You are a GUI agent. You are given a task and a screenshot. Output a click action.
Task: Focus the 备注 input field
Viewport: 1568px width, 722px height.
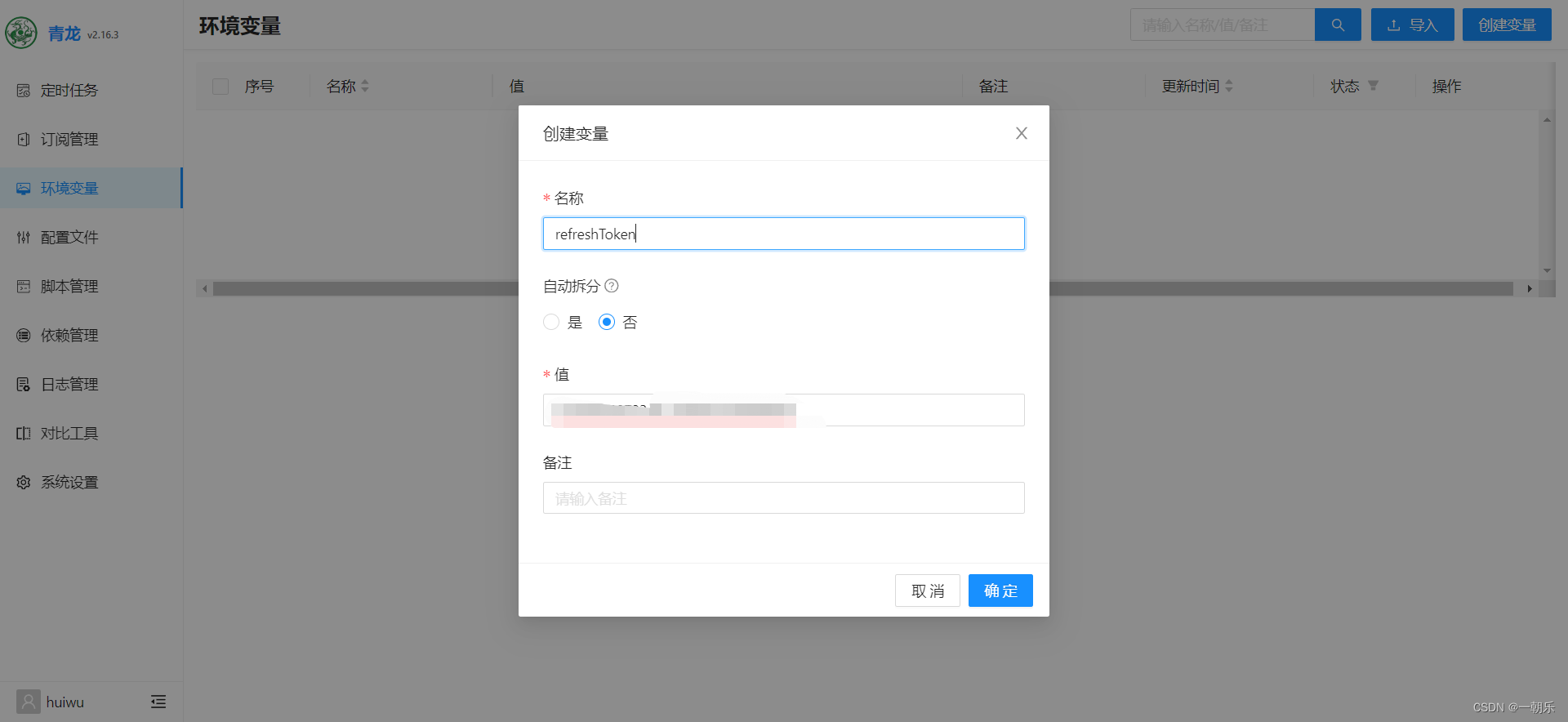(783, 498)
